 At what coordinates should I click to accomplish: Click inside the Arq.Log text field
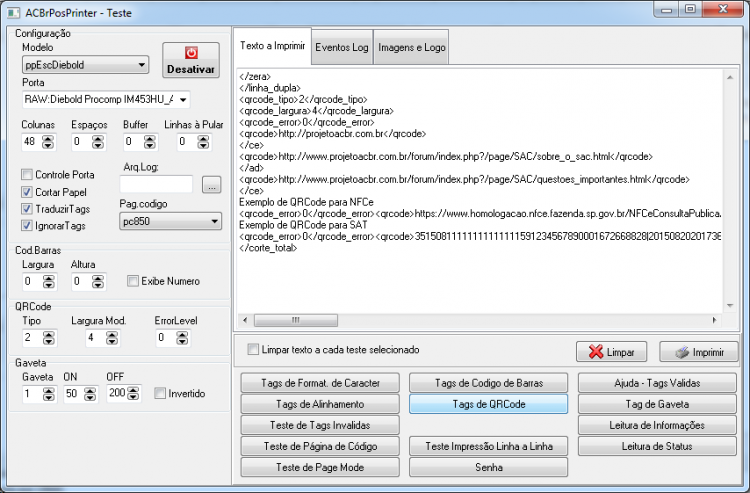point(156,184)
